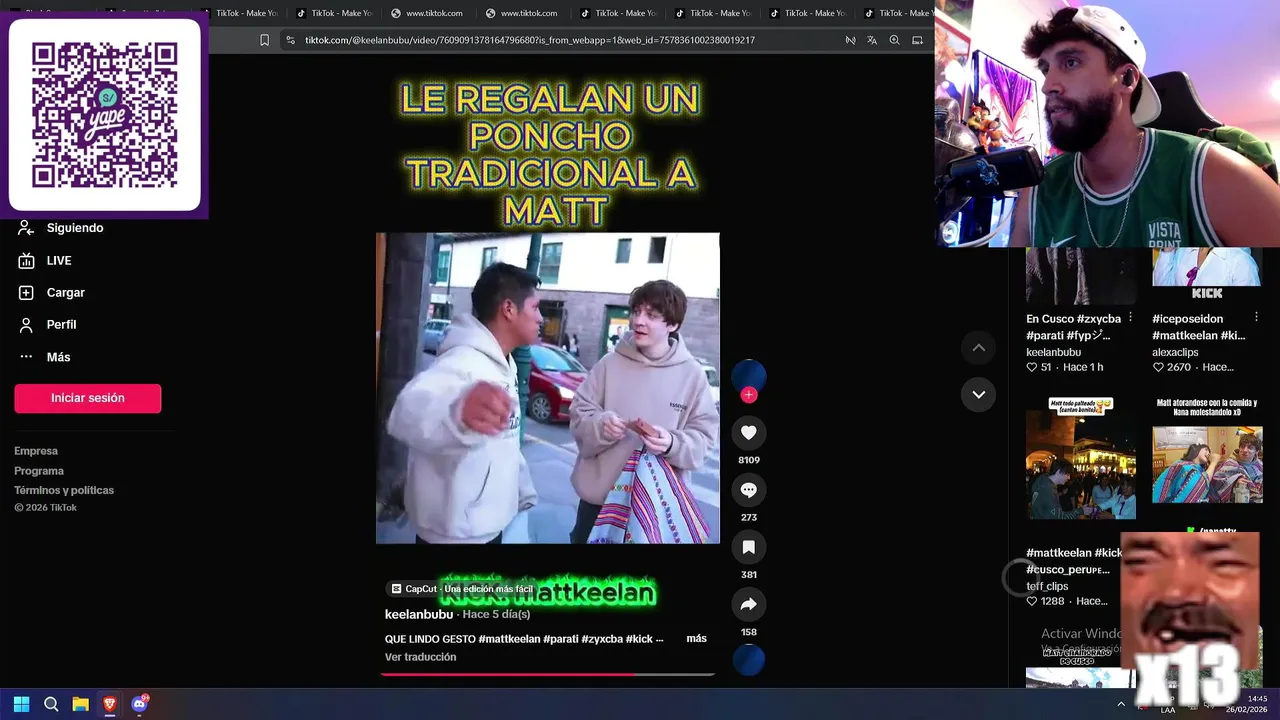Screen dimensions: 1280x720
Task: Open the Empresa footer link
Action: pyautogui.click(x=36, y=451)
